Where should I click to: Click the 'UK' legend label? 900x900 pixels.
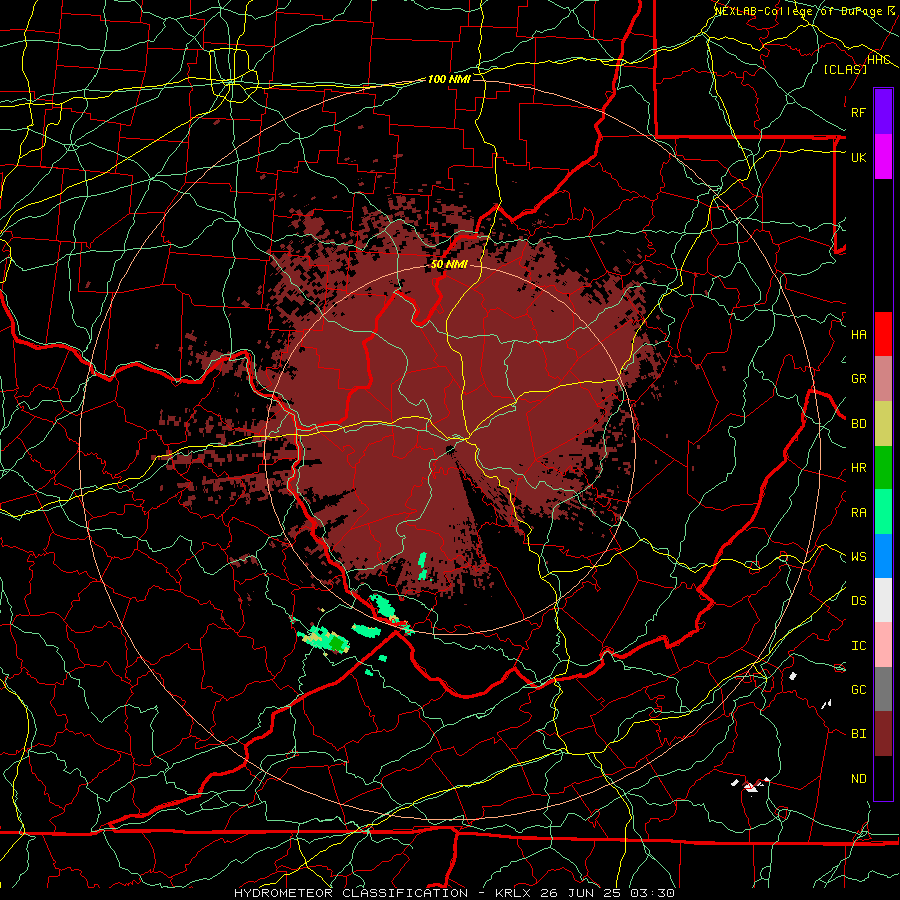(x=859, y=157)
